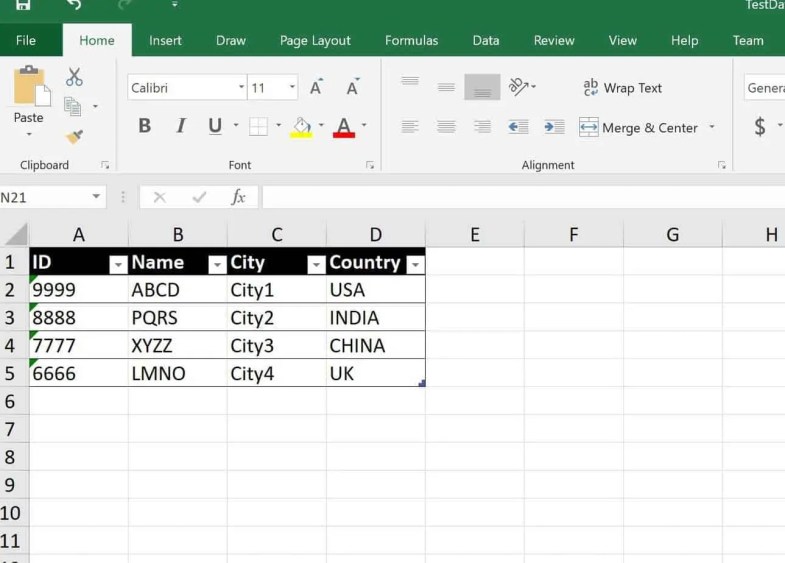Viewport: 785px width, 563px height.
Task: Click the Copy icon
Action: click(73, 107)
